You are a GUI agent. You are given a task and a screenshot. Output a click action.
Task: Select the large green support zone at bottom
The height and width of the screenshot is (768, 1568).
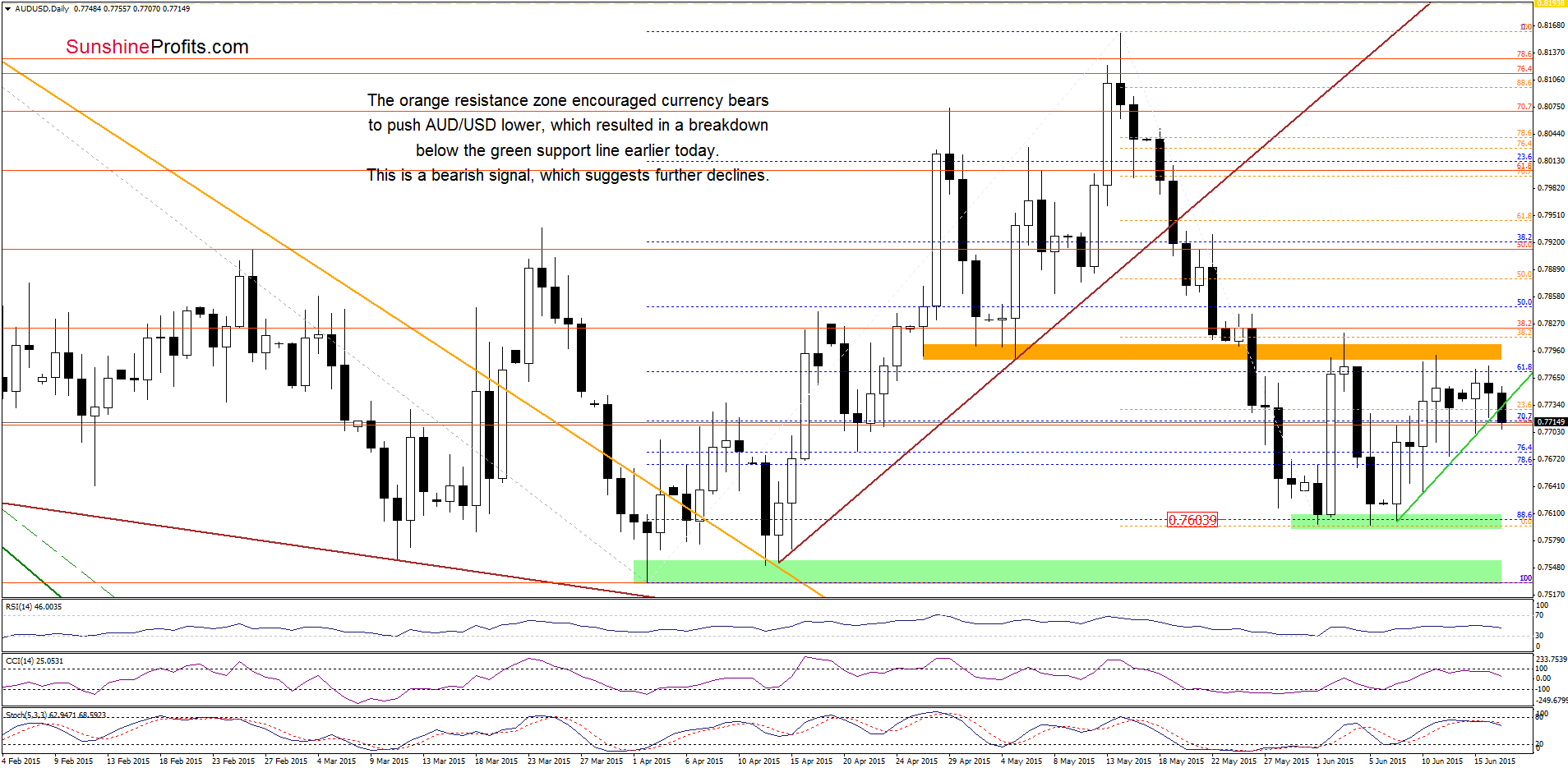[x=1067, y=572]
